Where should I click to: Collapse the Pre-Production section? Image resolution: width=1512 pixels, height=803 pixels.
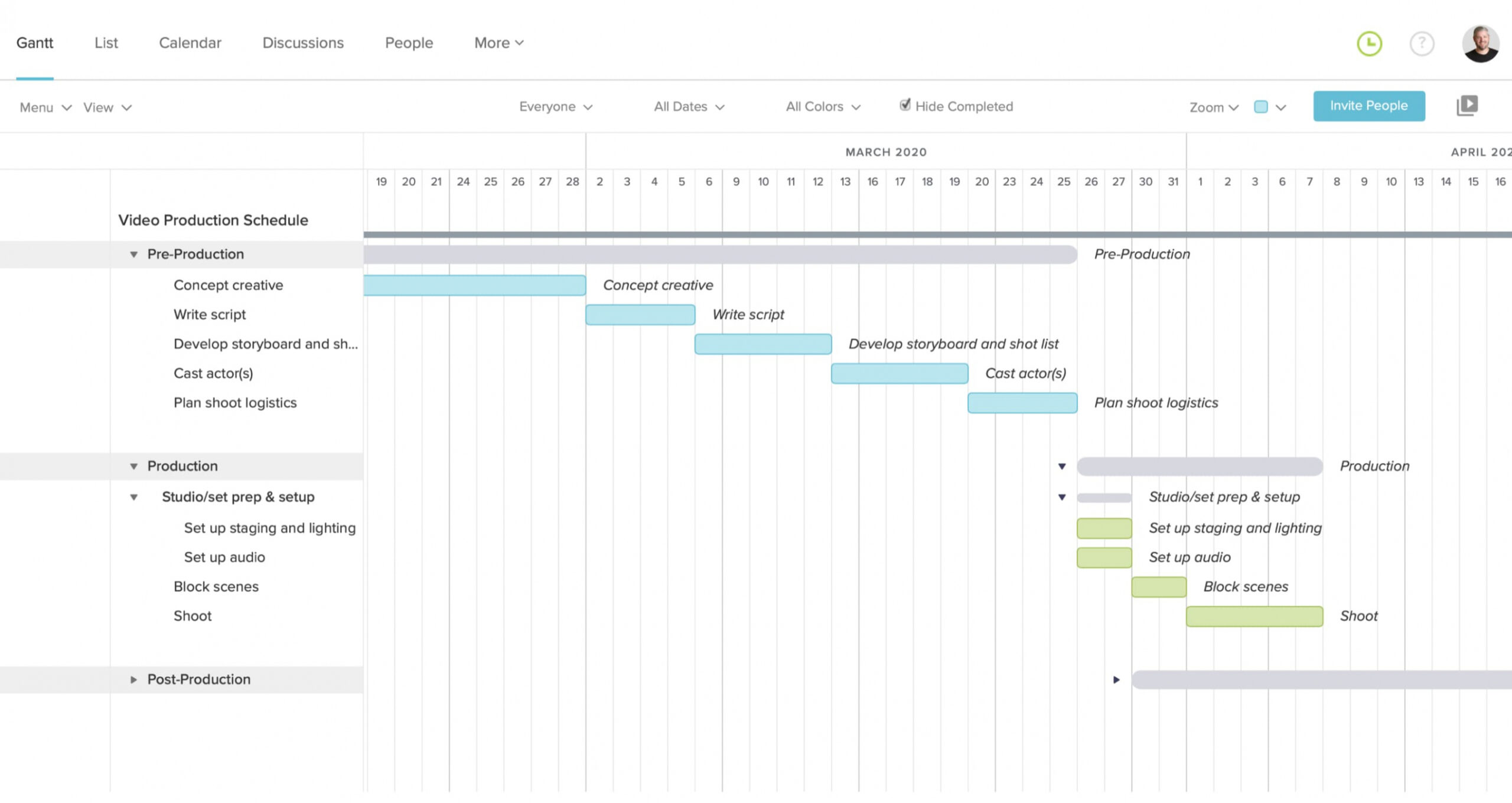(x=132, y=253)
